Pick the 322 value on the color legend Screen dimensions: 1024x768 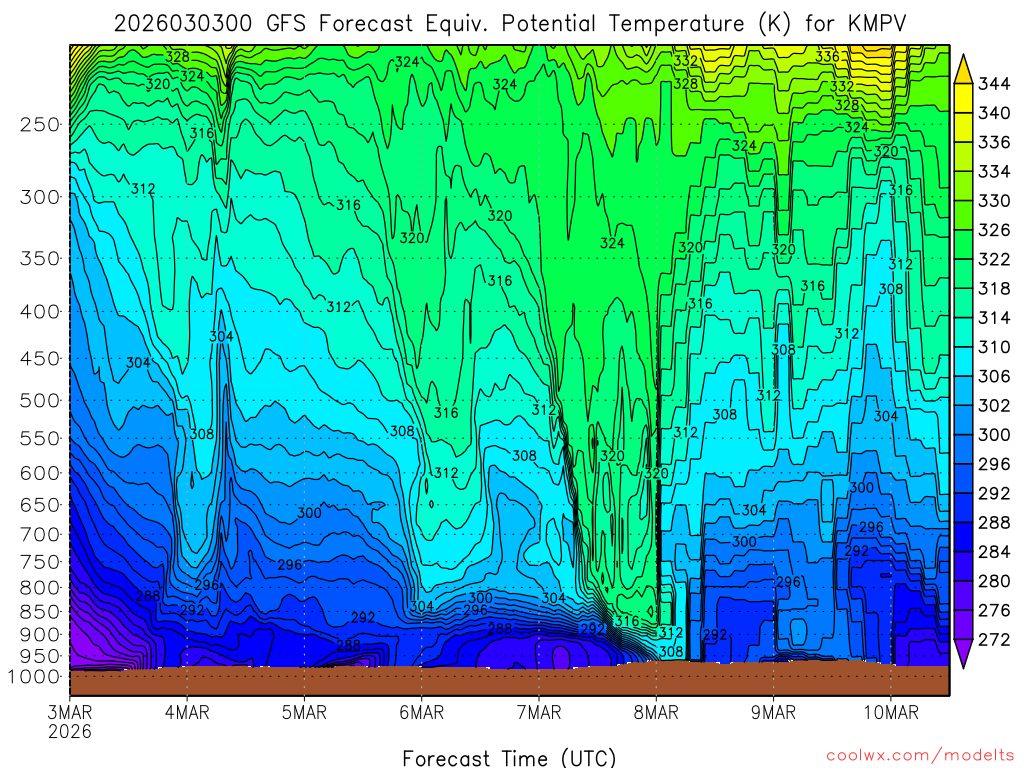994,259
